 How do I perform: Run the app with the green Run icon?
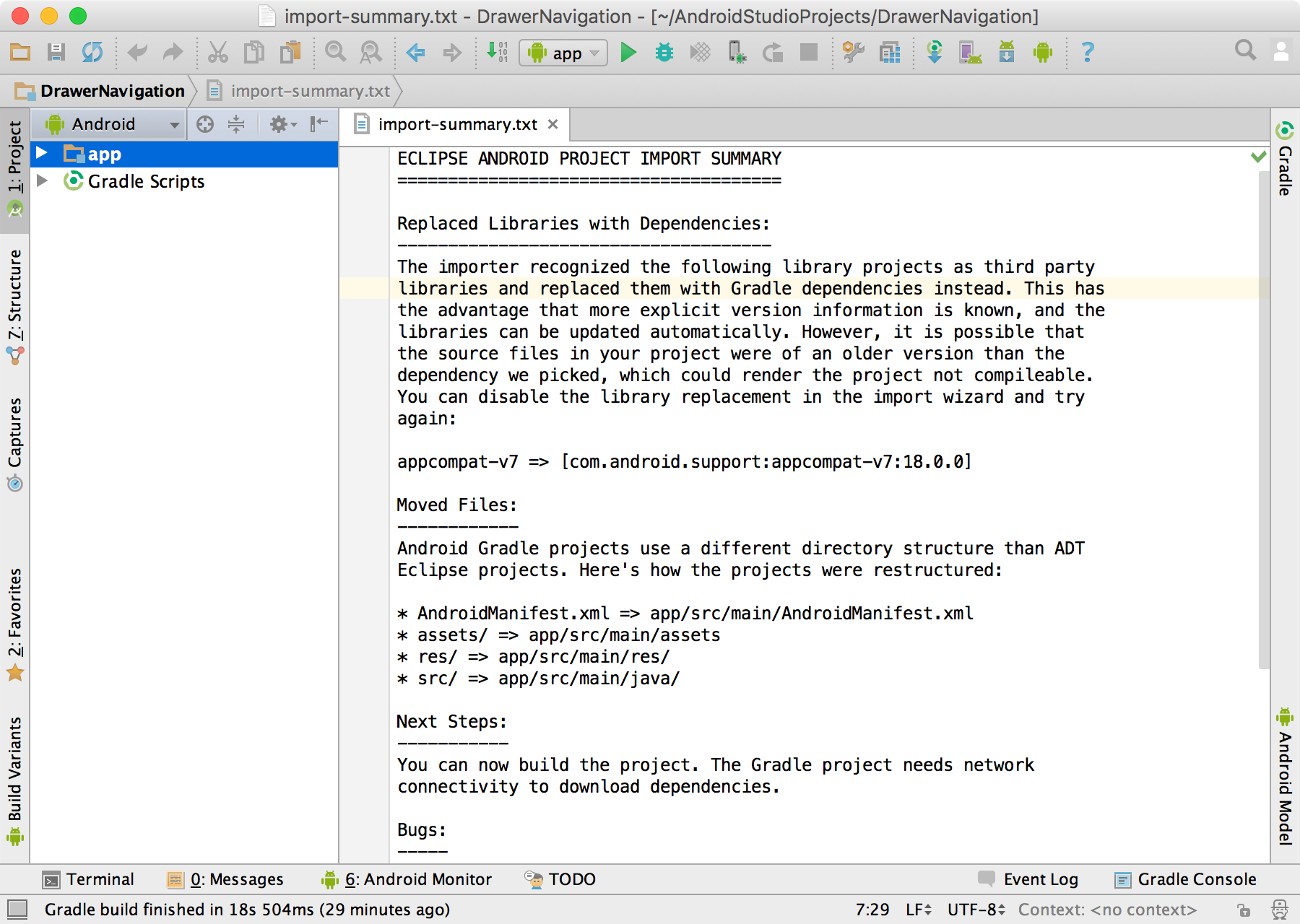(x=628, y=52)
